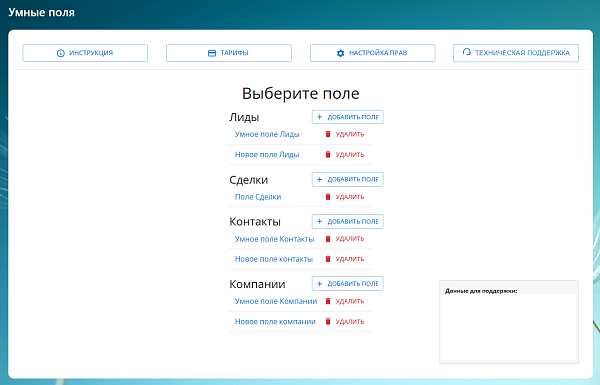Click the trash icon beside Новое поле компании

click(328, 321)
